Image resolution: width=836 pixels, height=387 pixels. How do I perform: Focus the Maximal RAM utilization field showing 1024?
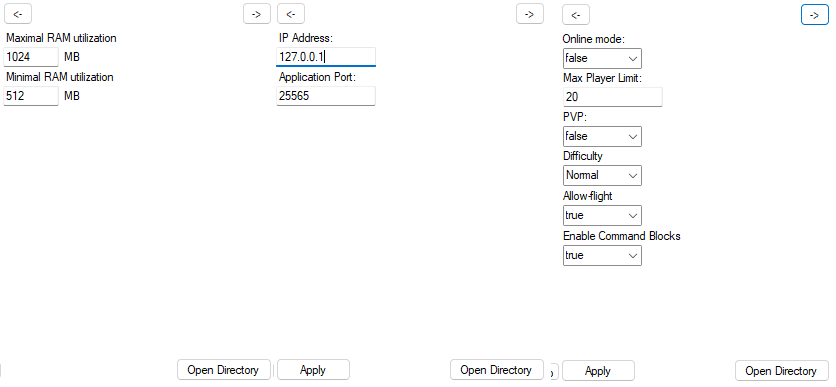click(x=31, y=57)
